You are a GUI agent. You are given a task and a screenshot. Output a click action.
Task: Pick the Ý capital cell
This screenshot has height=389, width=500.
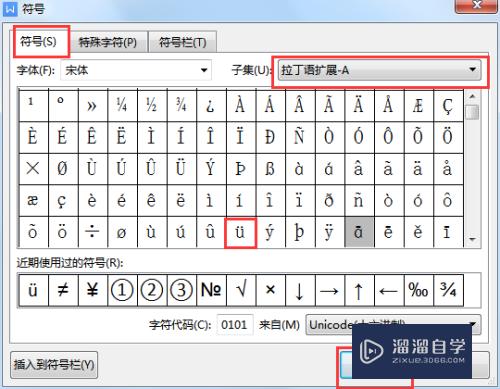point(211,169)
